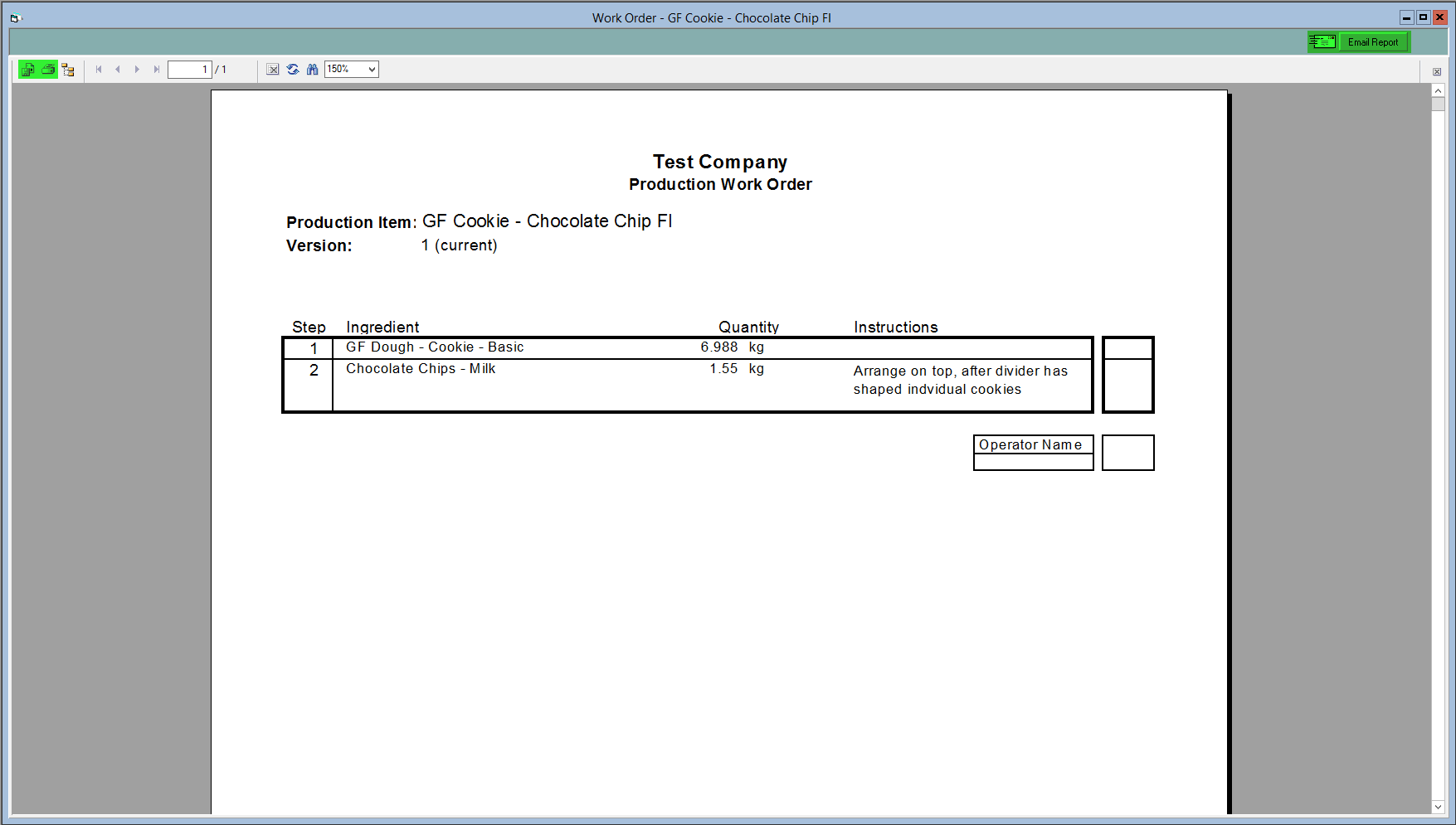1456x825 pixels.
Task: Refresh the report with refresh icon
Action: click(x=293, y=70)
